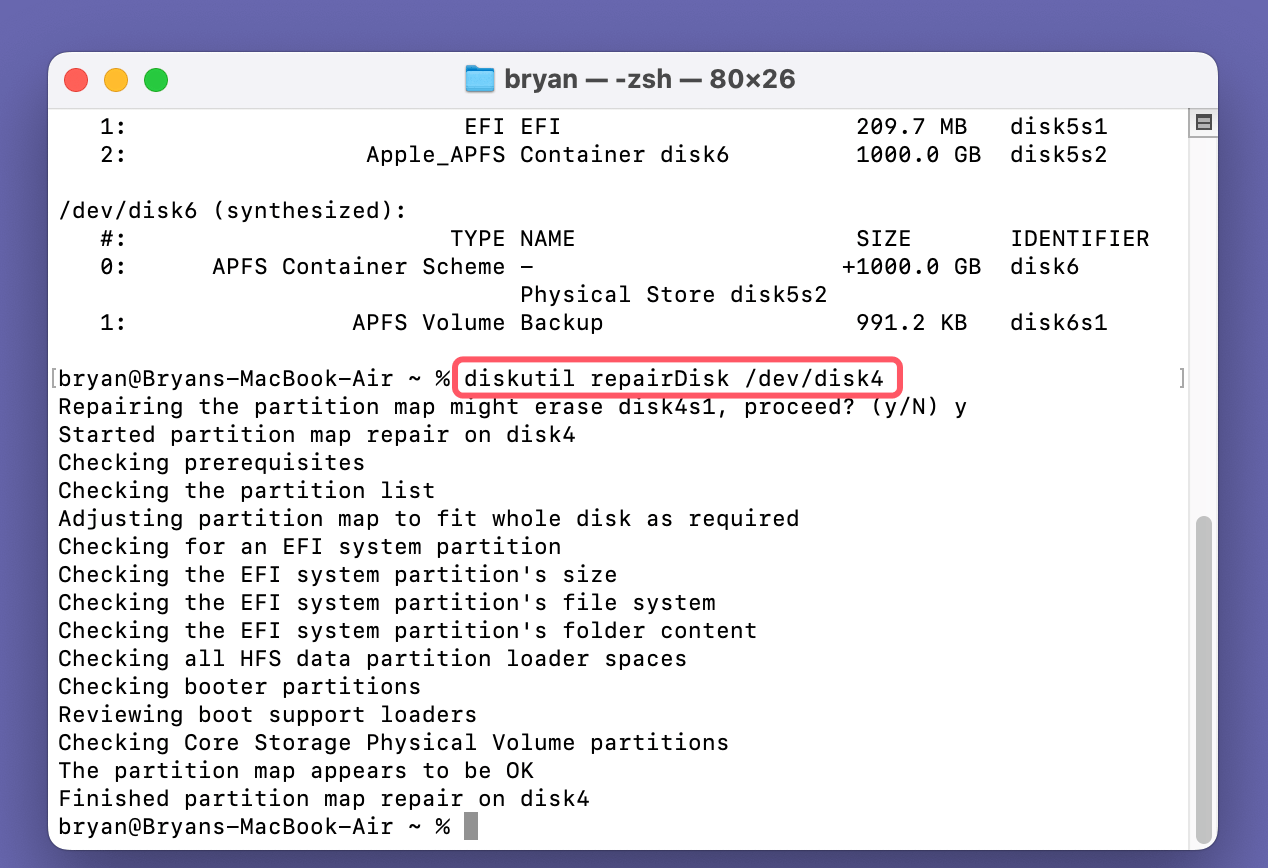The height and width of the screenshot is (868, 1268).
Task: Click the line The partition map appears to be OK
Action: click(296, 770)
